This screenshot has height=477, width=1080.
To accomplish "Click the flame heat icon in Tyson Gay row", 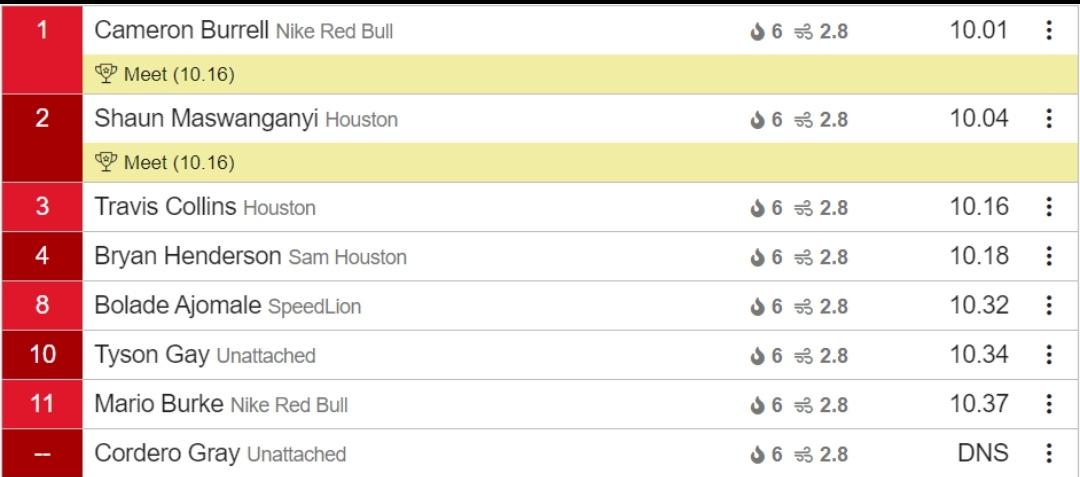I will coord(757,356).
